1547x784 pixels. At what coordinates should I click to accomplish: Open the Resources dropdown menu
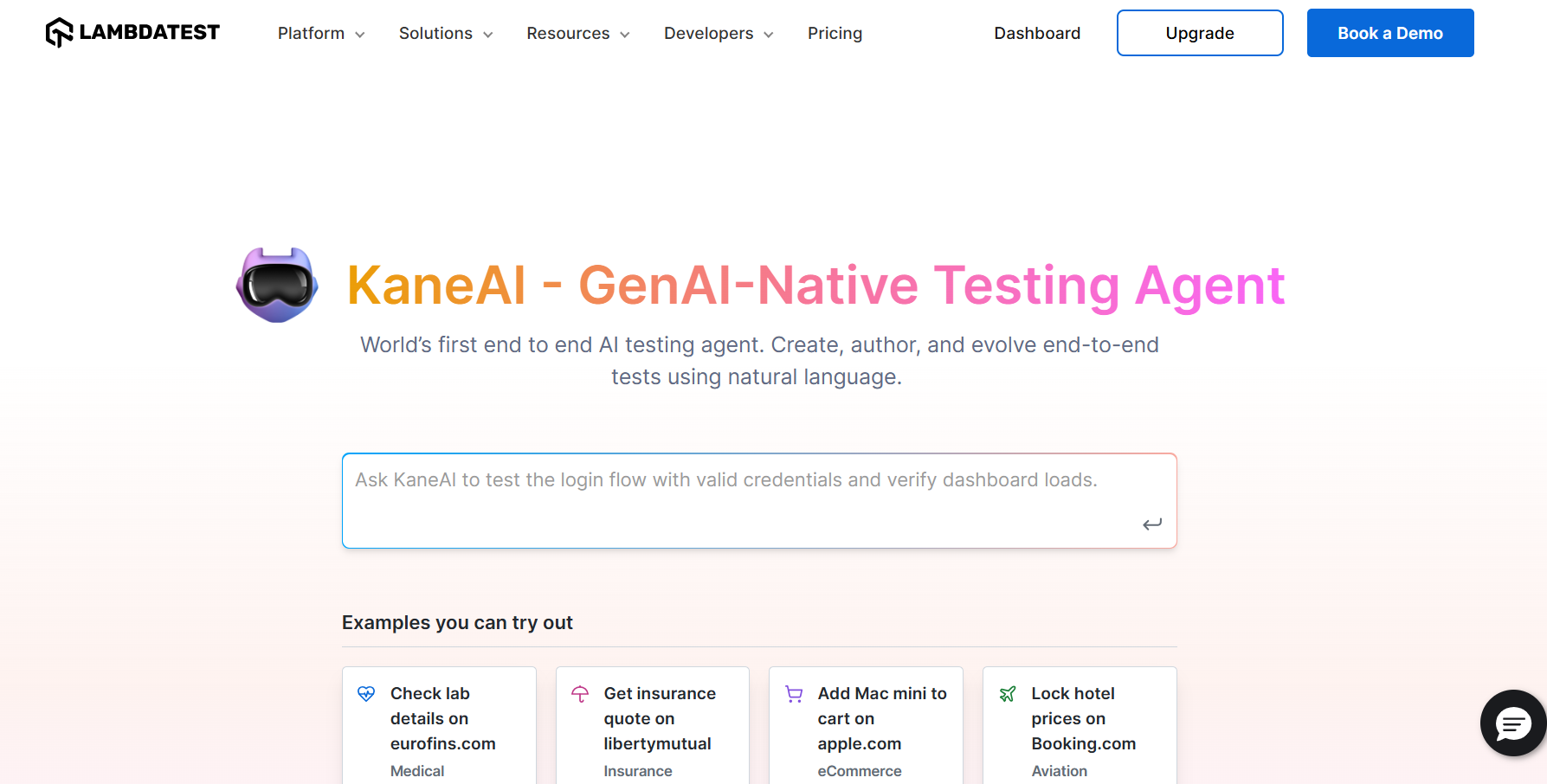578,34
